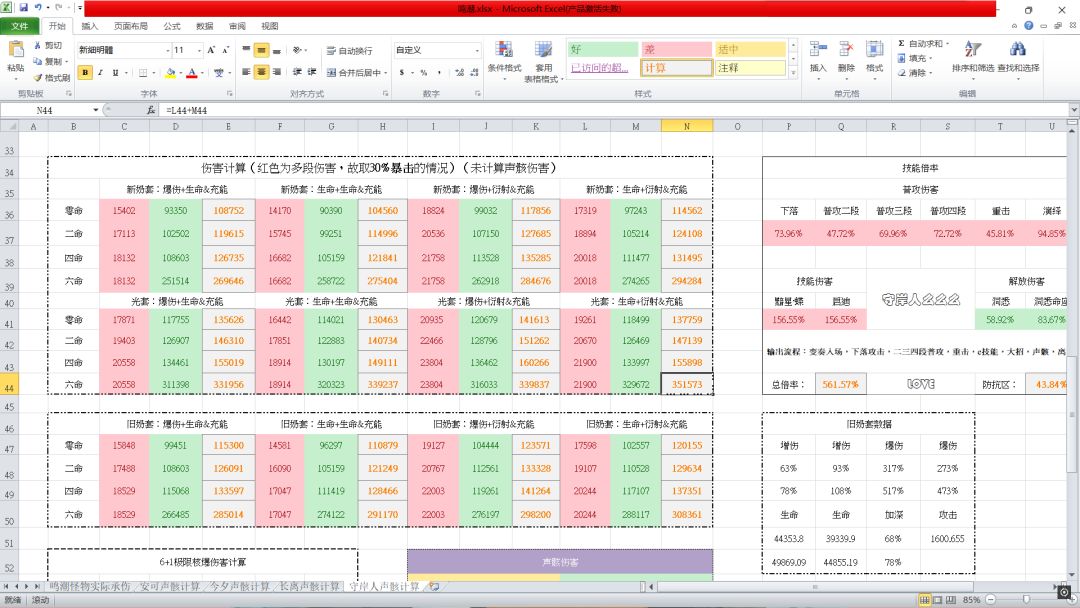Switch to the Insert (插入) ribbon tab
The image size is (1080, 608).
(x=90, y=26)
